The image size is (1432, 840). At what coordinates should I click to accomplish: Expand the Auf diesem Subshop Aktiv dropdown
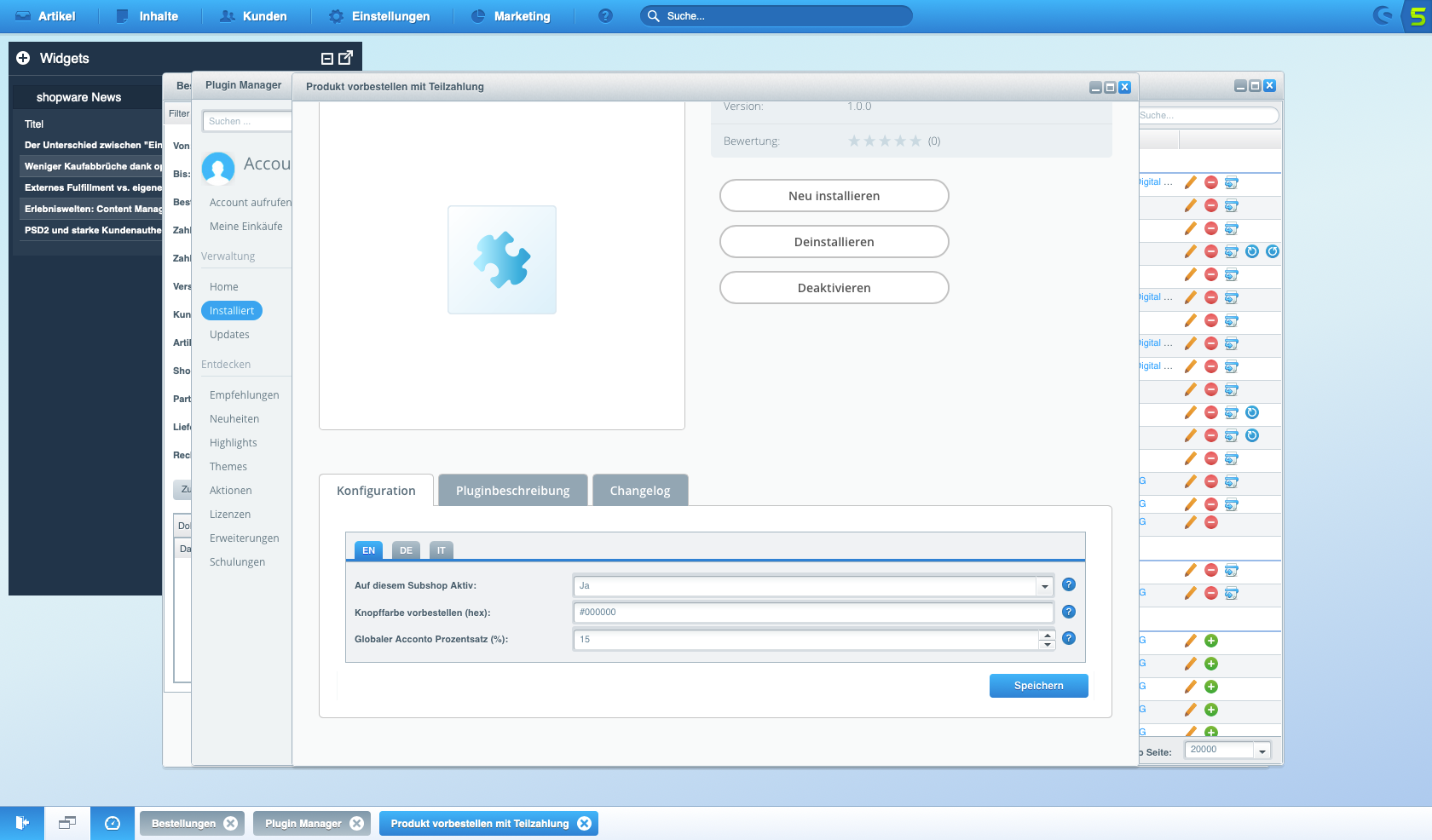click(x=1044, y=586)
